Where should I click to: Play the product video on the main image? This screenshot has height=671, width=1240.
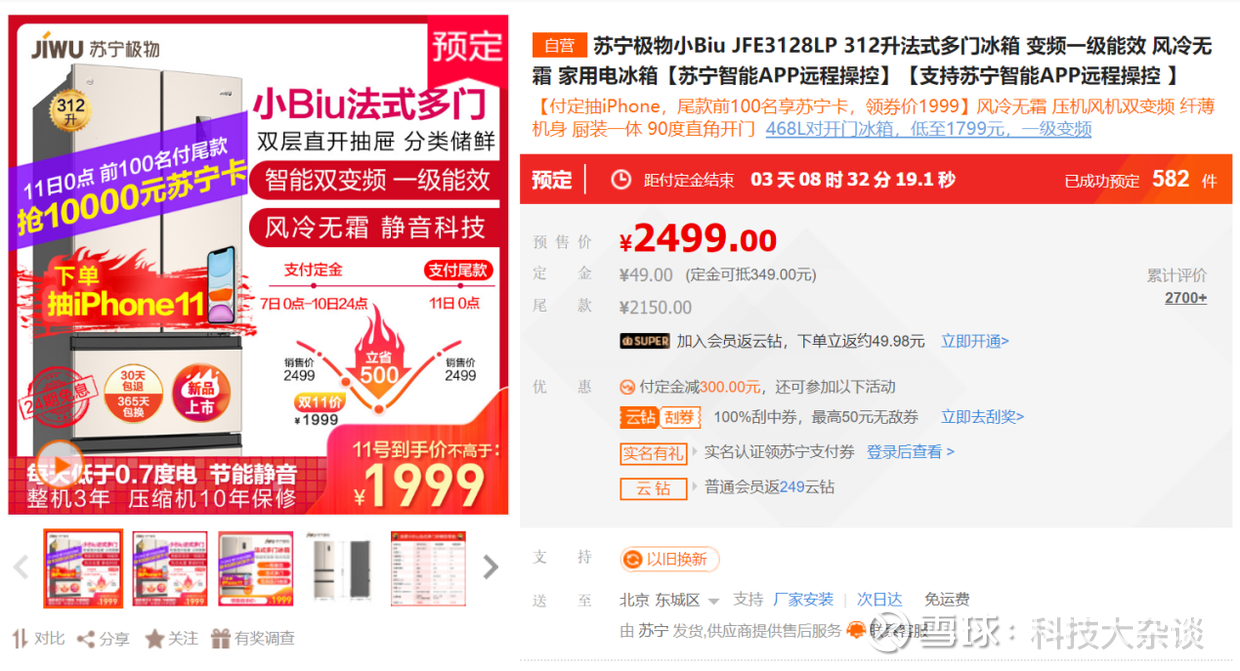pos(60,466)
